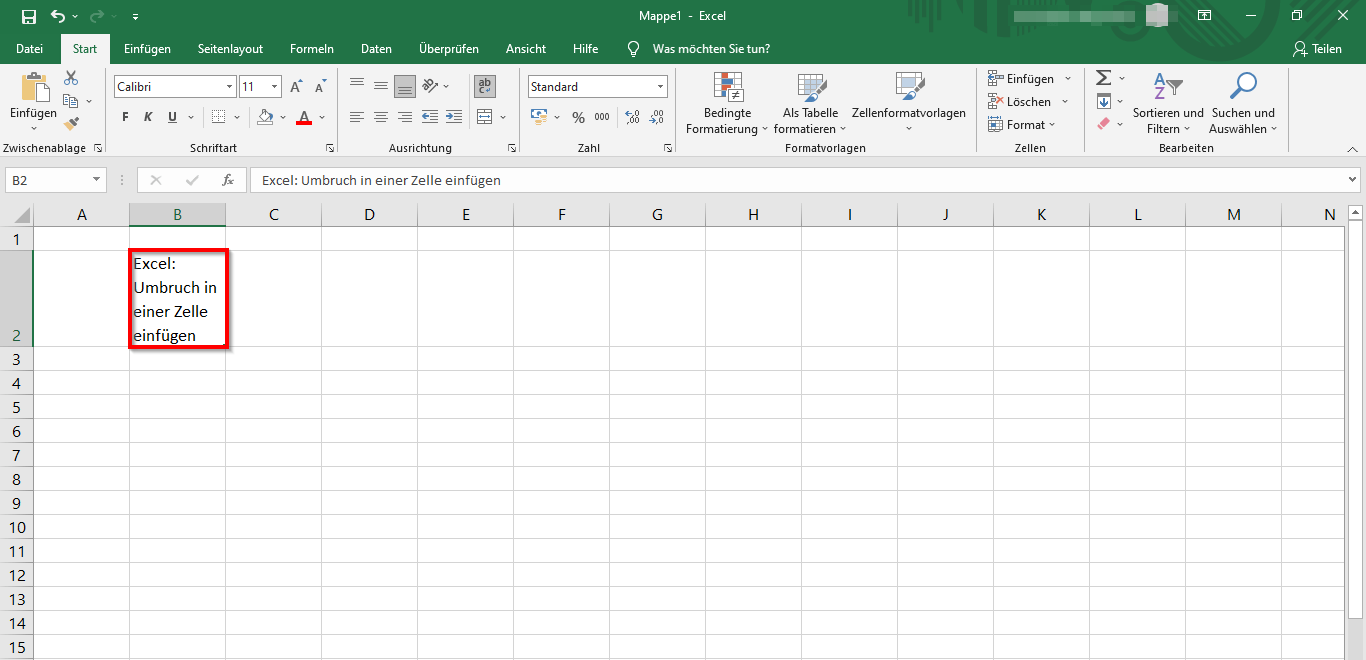Click Löschen in the Zellen group

(x=1029, y=101)
